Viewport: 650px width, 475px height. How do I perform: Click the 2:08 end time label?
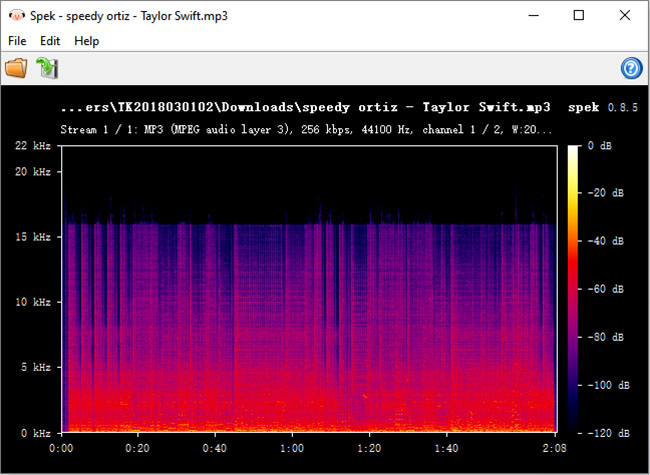[x=554, y=448]
